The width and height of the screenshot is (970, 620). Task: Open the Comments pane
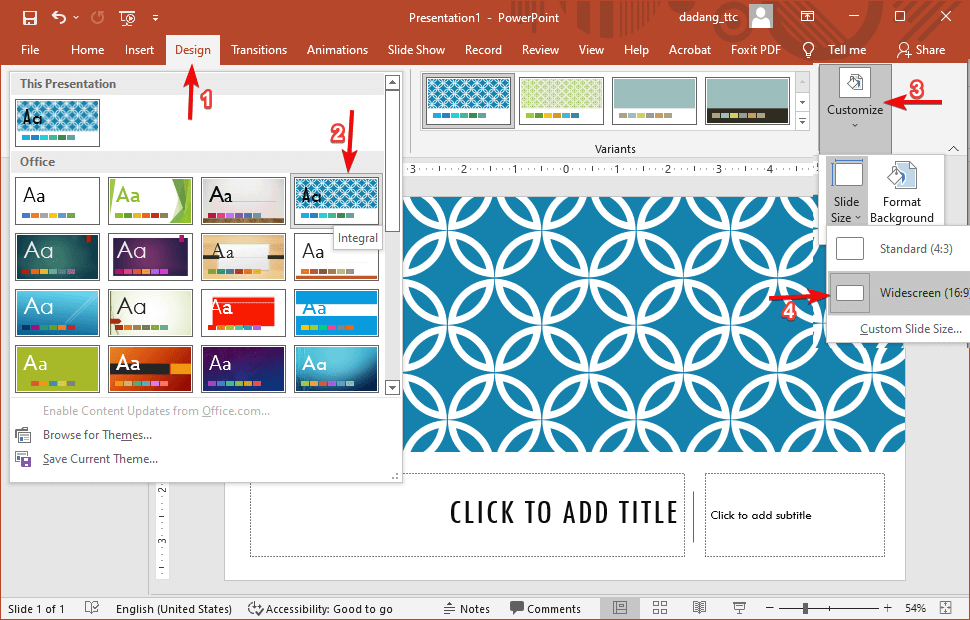tap(546, 608)
